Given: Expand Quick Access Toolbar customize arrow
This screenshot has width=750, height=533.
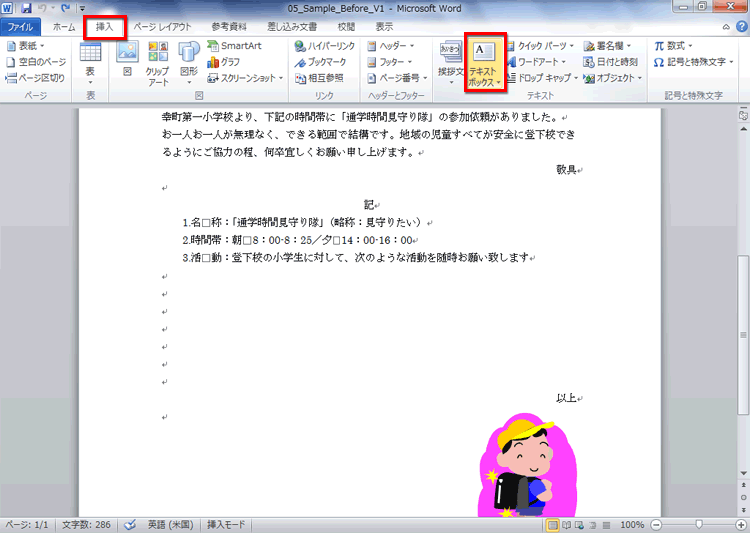Looking at the screenshot, I should coord(82,9).
